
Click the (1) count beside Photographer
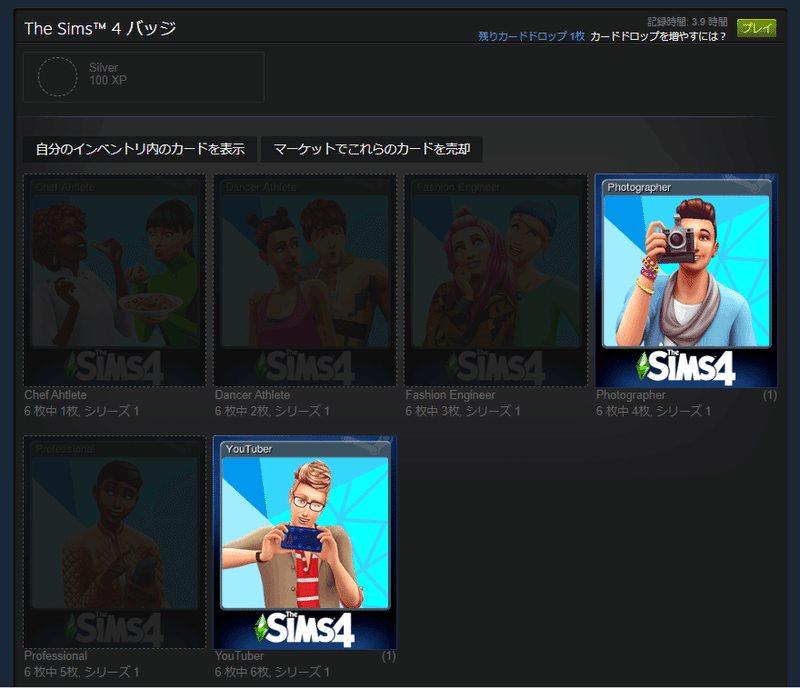pos(770,395)
